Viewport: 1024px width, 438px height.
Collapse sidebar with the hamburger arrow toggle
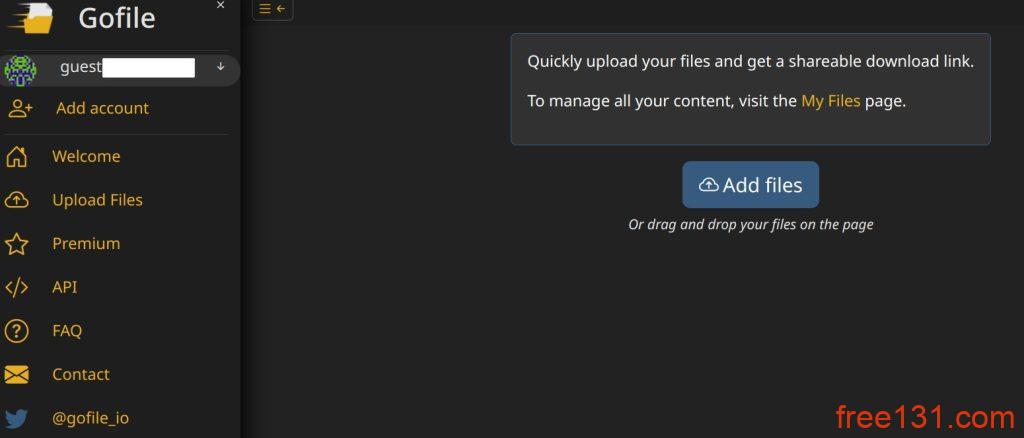[x=272, y=8]
